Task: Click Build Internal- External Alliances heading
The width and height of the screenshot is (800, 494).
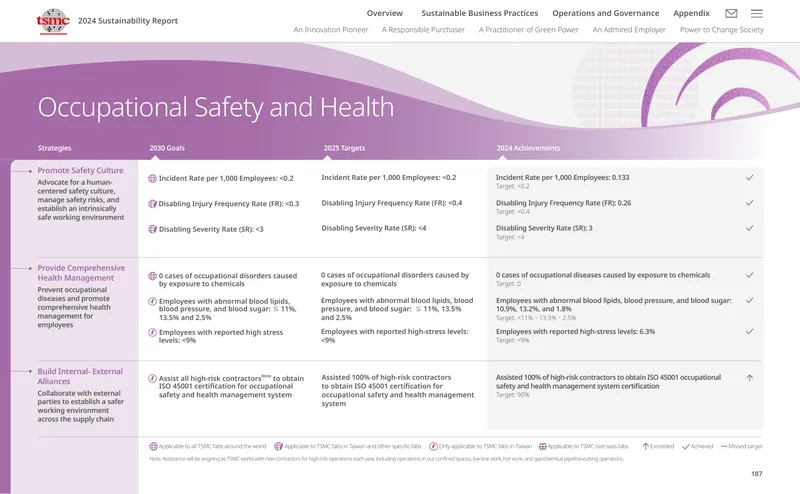Action: 80,376
